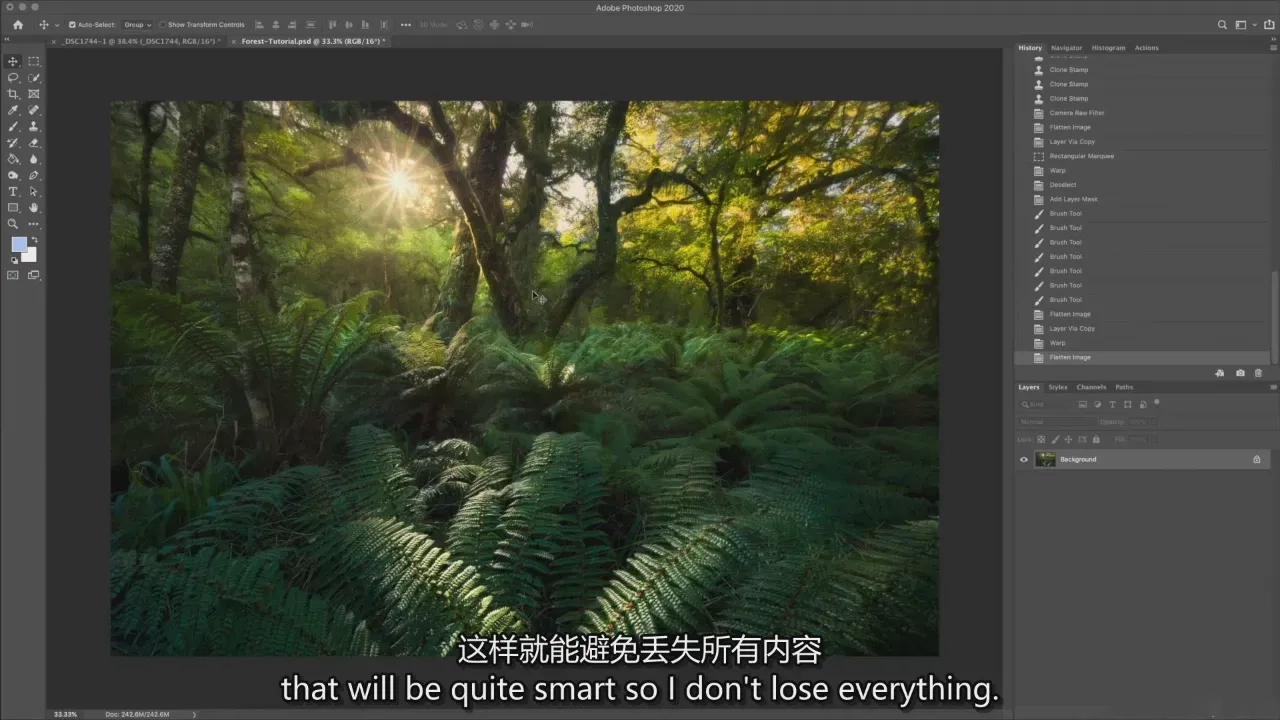
Task: Delete current history state with trash icon
Action: [x=1258, y=373]
